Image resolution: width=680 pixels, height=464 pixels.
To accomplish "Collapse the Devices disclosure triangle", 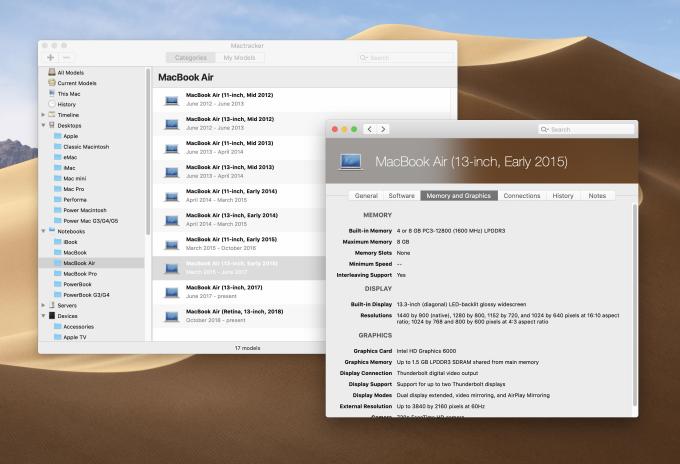I will (x=43, y=316).
